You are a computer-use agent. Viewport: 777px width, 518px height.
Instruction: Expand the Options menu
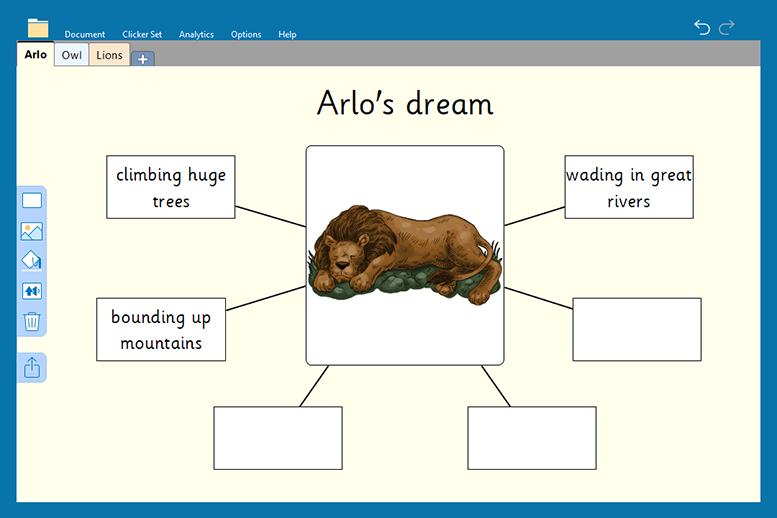tap(246, 34)
